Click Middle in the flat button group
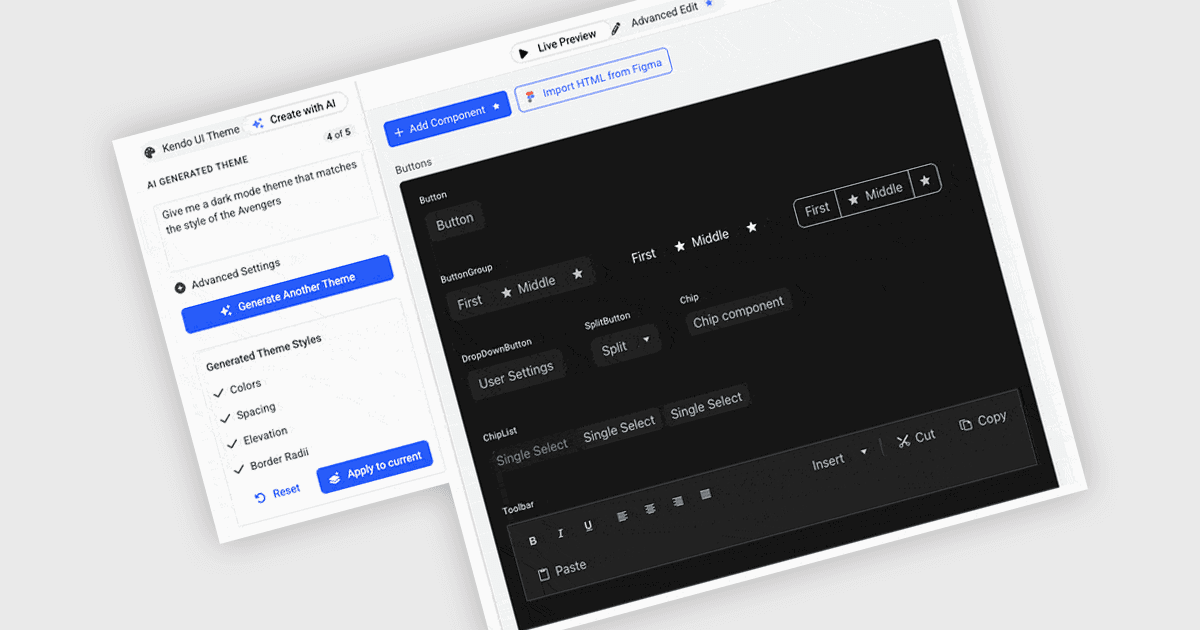1200x630 pixels. pyautogui.click(x=701, y=241)
